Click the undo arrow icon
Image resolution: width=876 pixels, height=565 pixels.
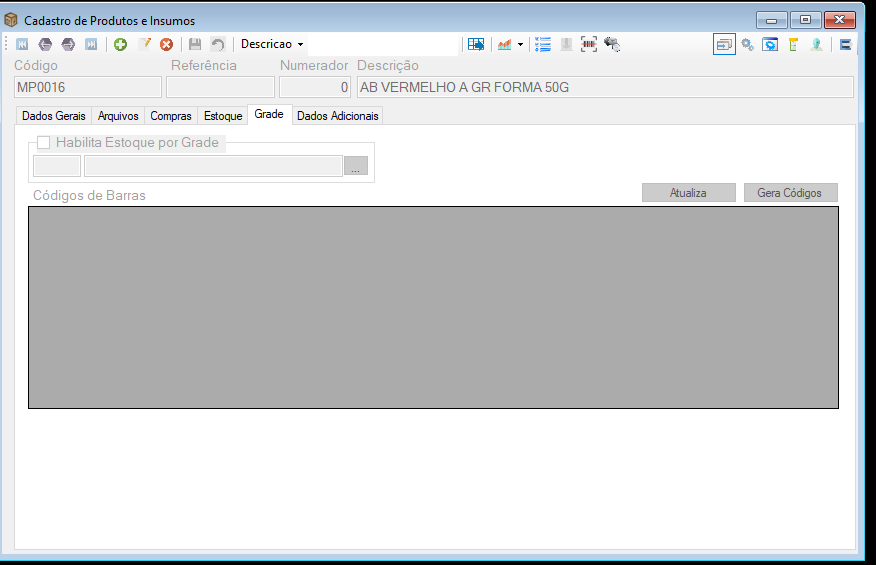pyautogui.click(x=217, y=44)
